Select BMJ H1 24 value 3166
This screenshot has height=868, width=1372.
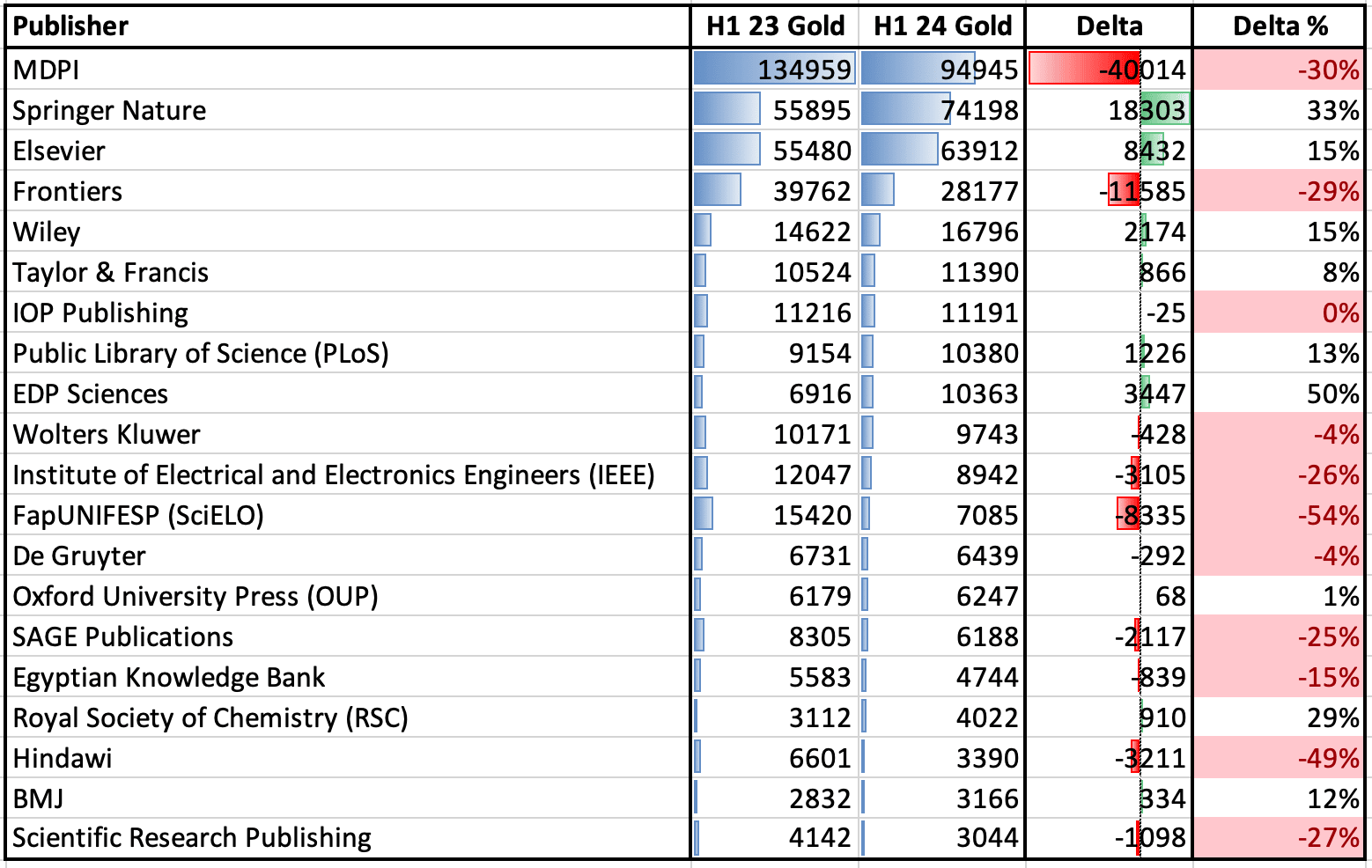tap(942, 798)
